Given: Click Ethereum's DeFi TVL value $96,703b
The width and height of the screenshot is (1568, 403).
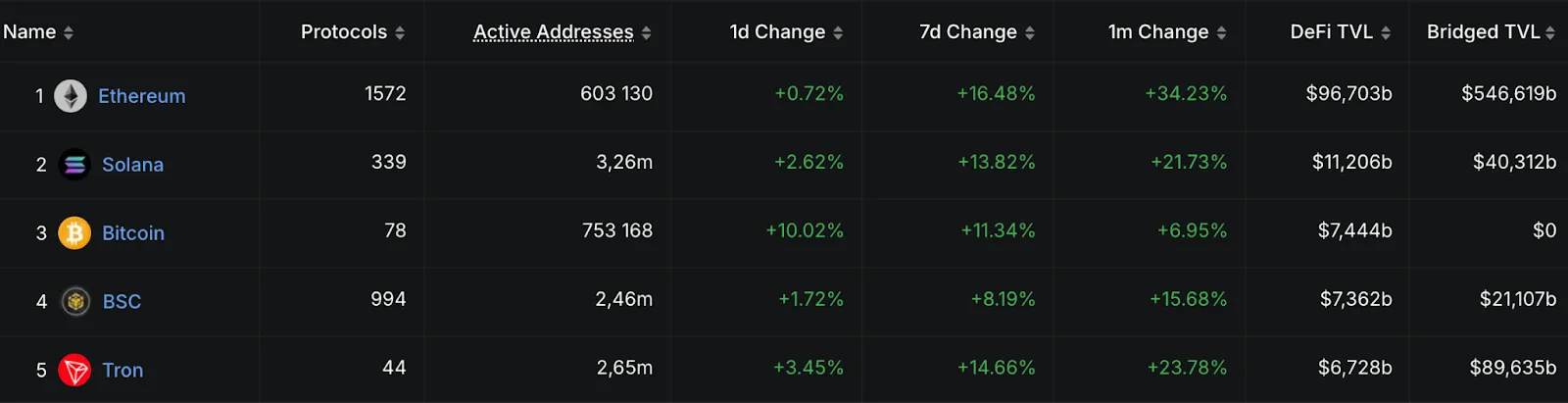Looking at the screenshot, I should click(1348, 94).
